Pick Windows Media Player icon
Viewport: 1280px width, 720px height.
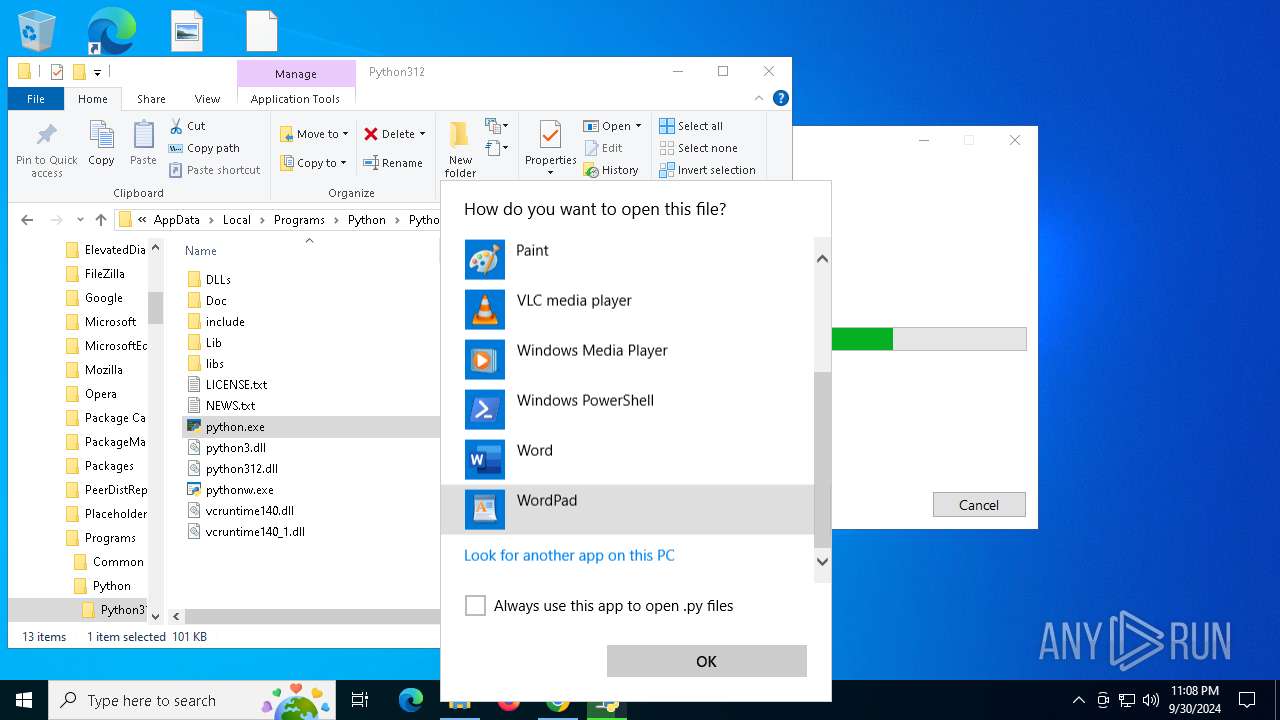tap(485, 360)
